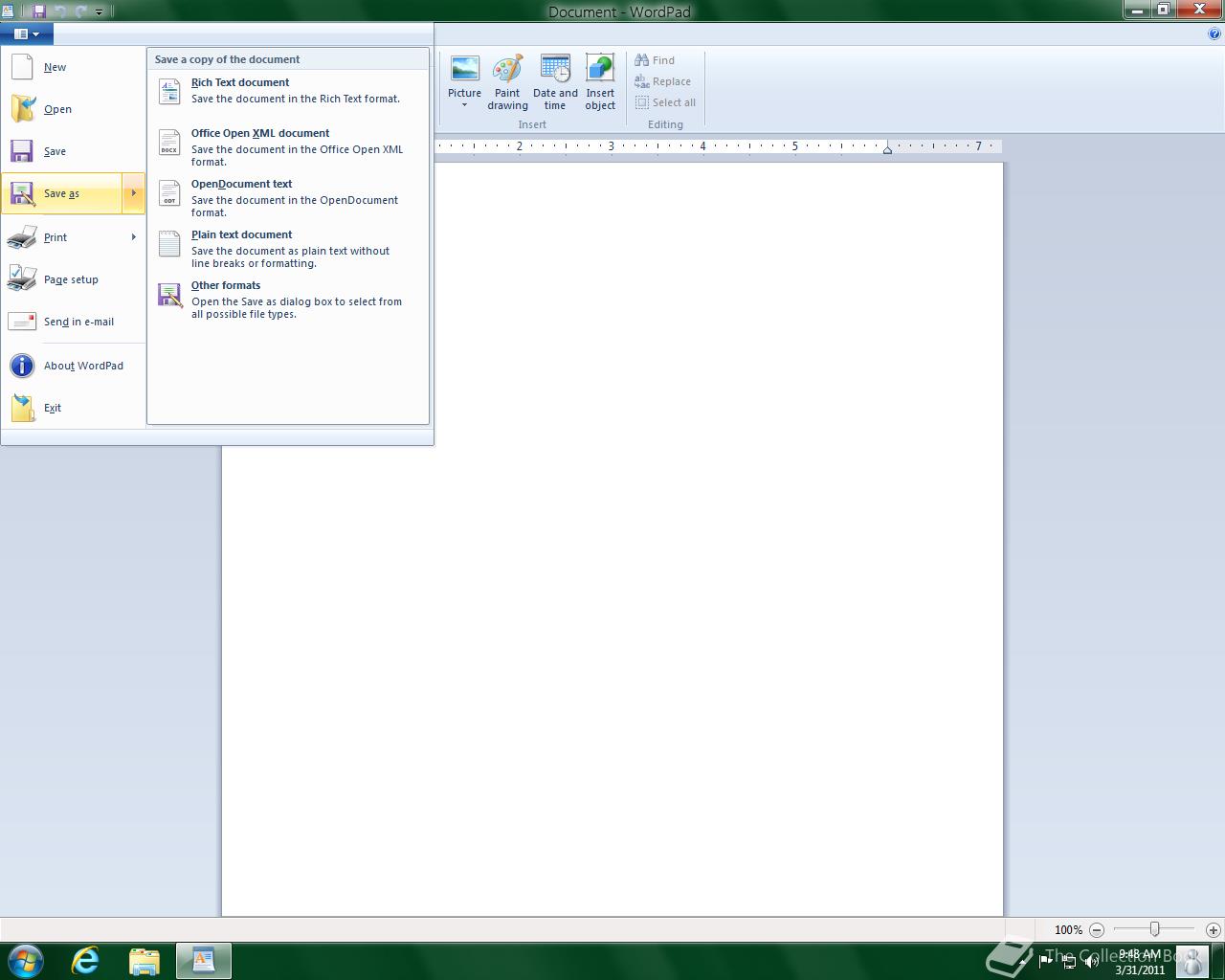The height and width of the screenshot is (980, 1225).
Task: Click the Action Center flag tray icon
Action: [1045, 961]
